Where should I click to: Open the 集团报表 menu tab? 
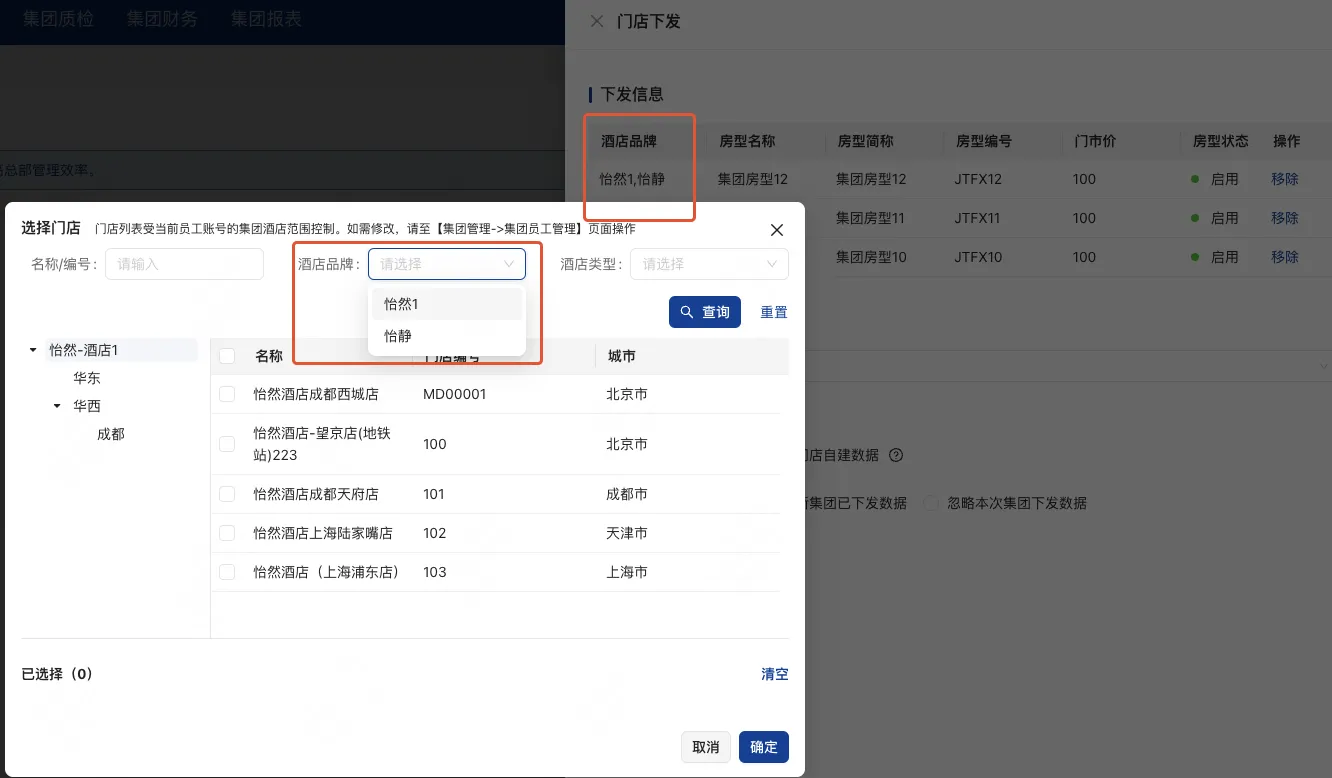click(x=266, y=19)
